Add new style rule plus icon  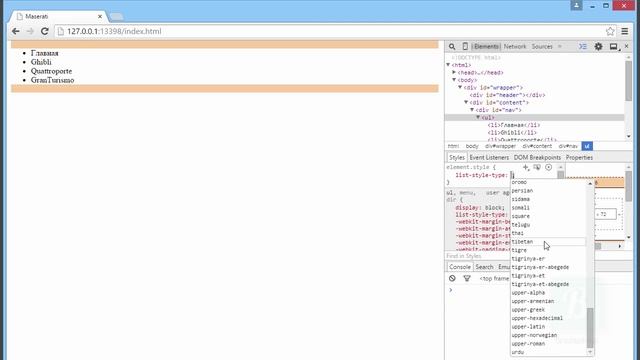526,167
